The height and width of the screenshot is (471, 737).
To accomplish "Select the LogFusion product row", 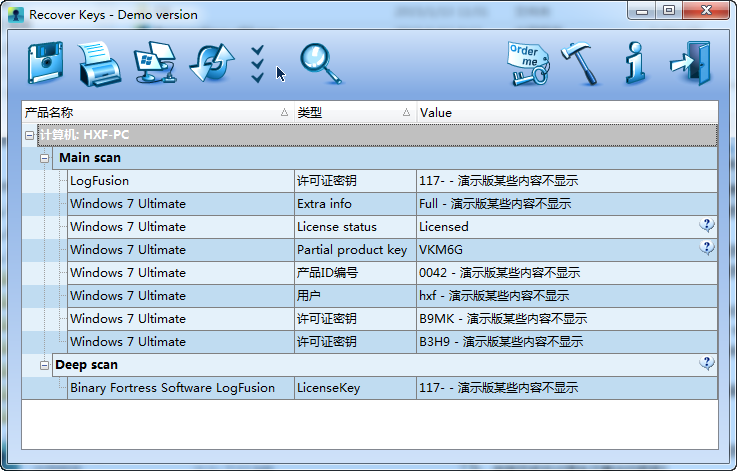I will (181, 181).
